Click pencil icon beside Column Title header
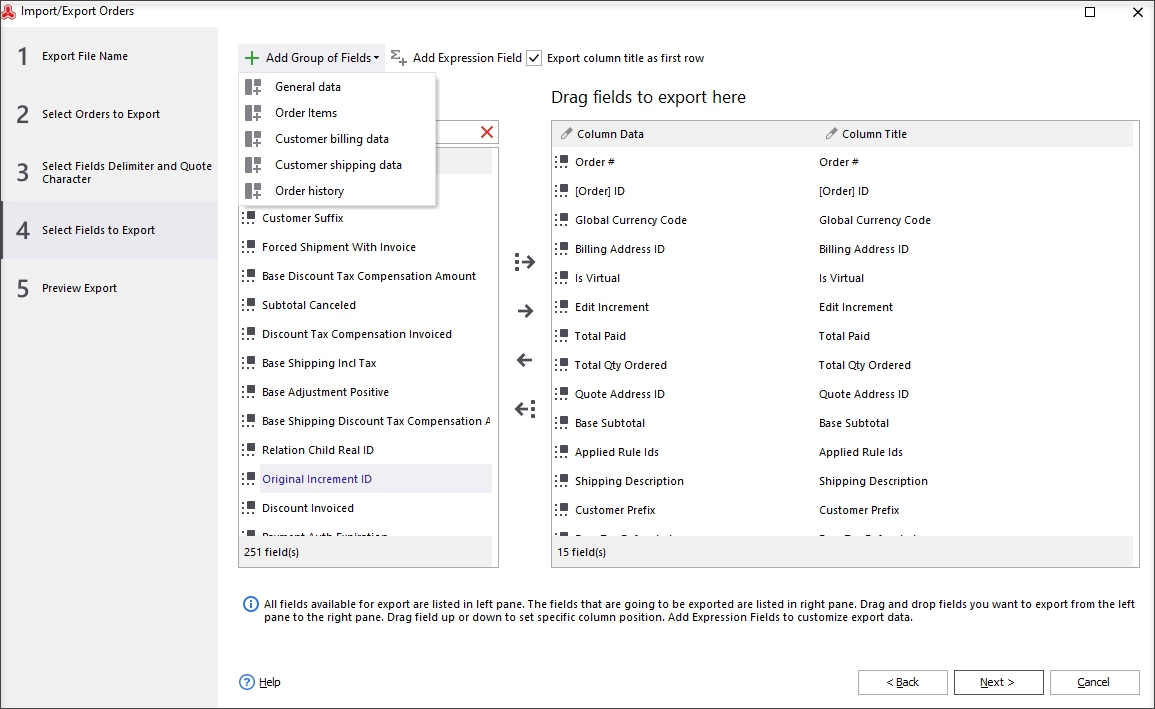1155x709 pixels. 831,133
